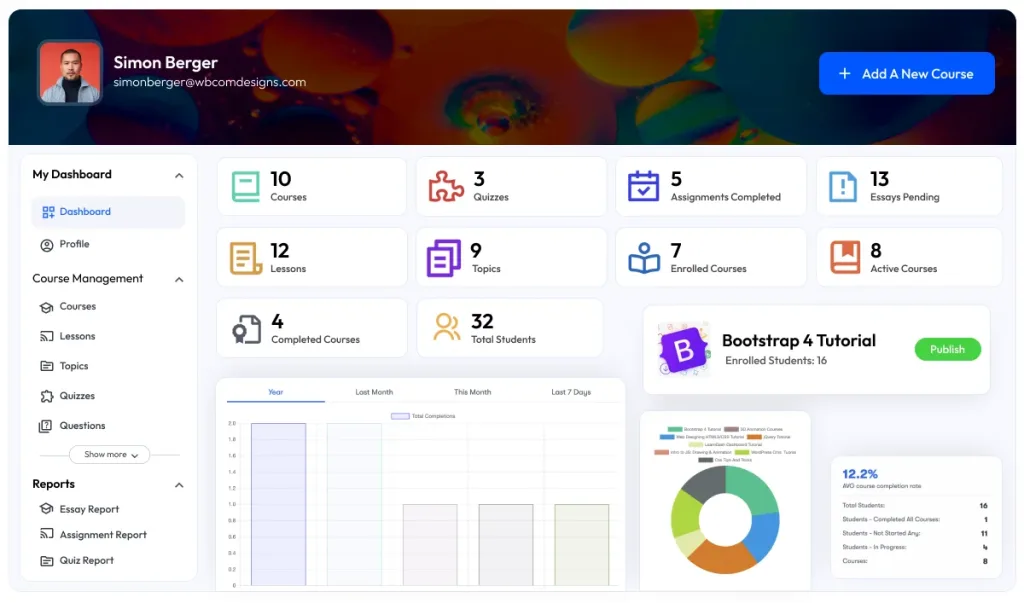
Task: Click the graduation cap icon beside Courses
Action: click(x=46, y=307)
